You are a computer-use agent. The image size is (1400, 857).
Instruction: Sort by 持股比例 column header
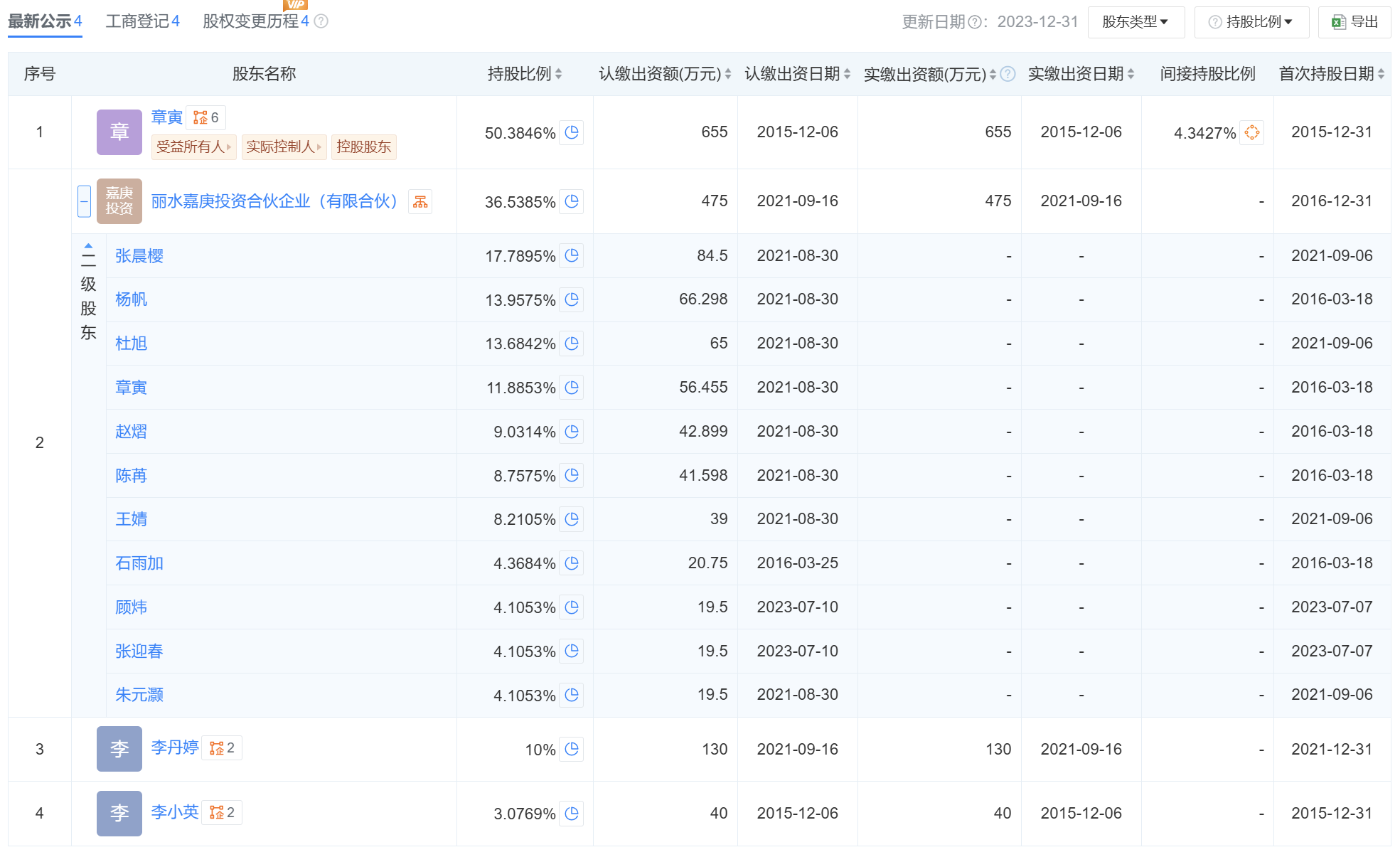pos(525,74)
